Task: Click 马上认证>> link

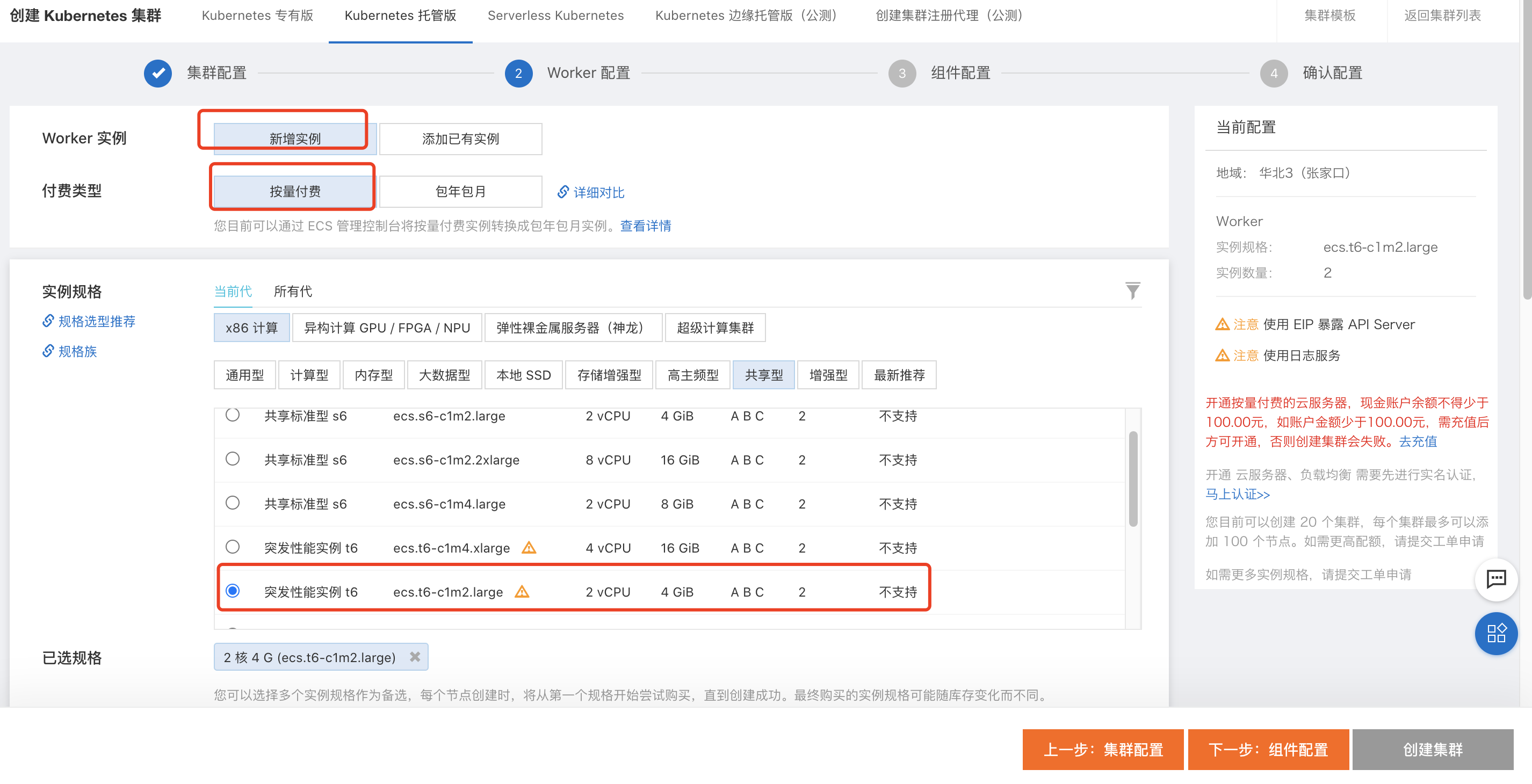Action: coord(1238,494)
